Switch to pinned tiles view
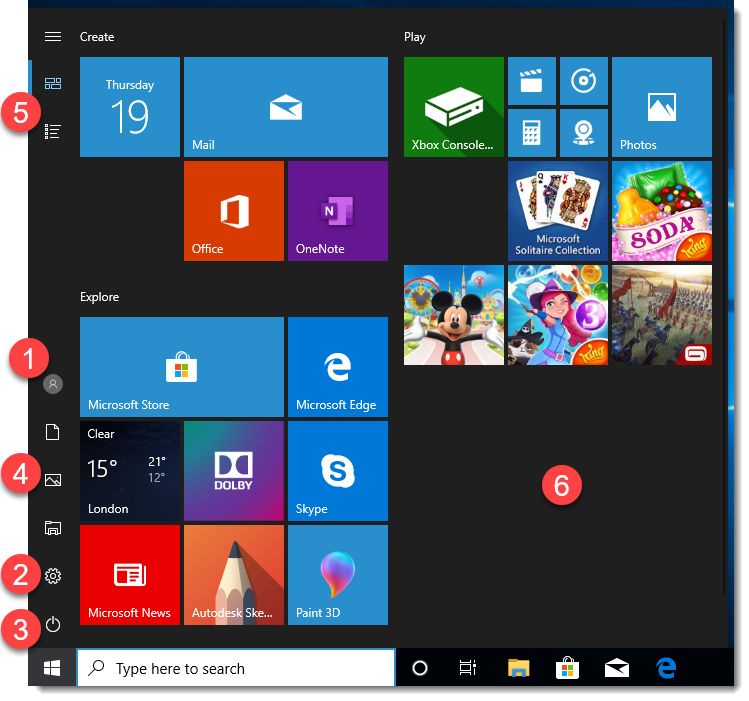This screenshot has width=749, height=701. pos(53,84)
